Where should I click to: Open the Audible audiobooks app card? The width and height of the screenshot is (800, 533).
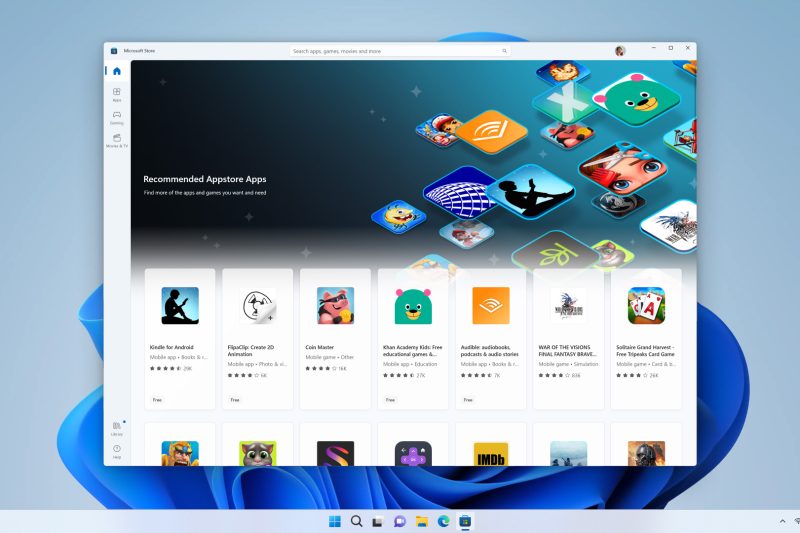pos(491,339)
